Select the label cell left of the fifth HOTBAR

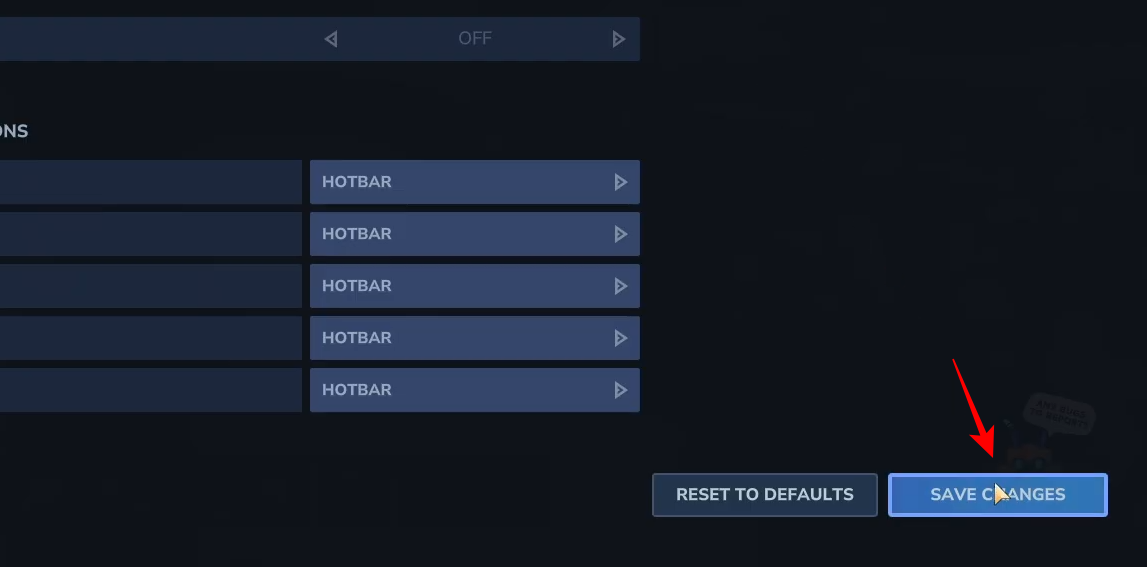click(x=150, y=390)
